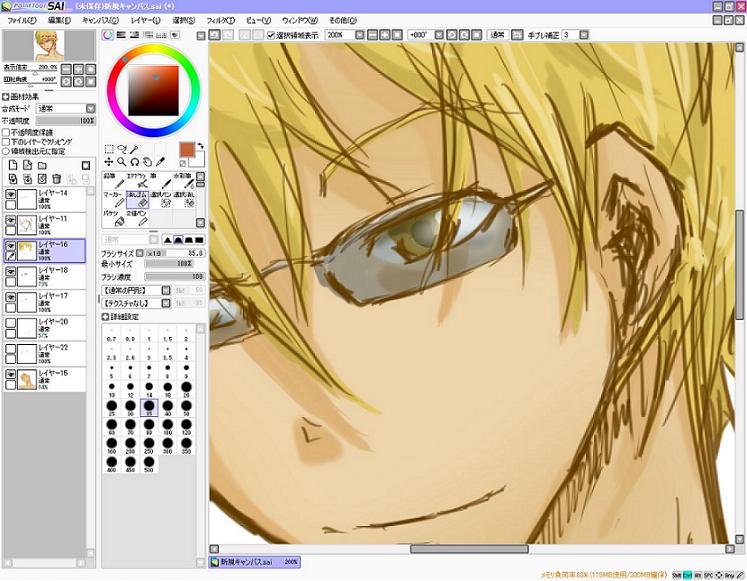The width and height of the screenshot is (747, 581).
Task: Adjust the 不透明度 layer opacity slider
Action: pyautogui.click(x=66, y=121)
